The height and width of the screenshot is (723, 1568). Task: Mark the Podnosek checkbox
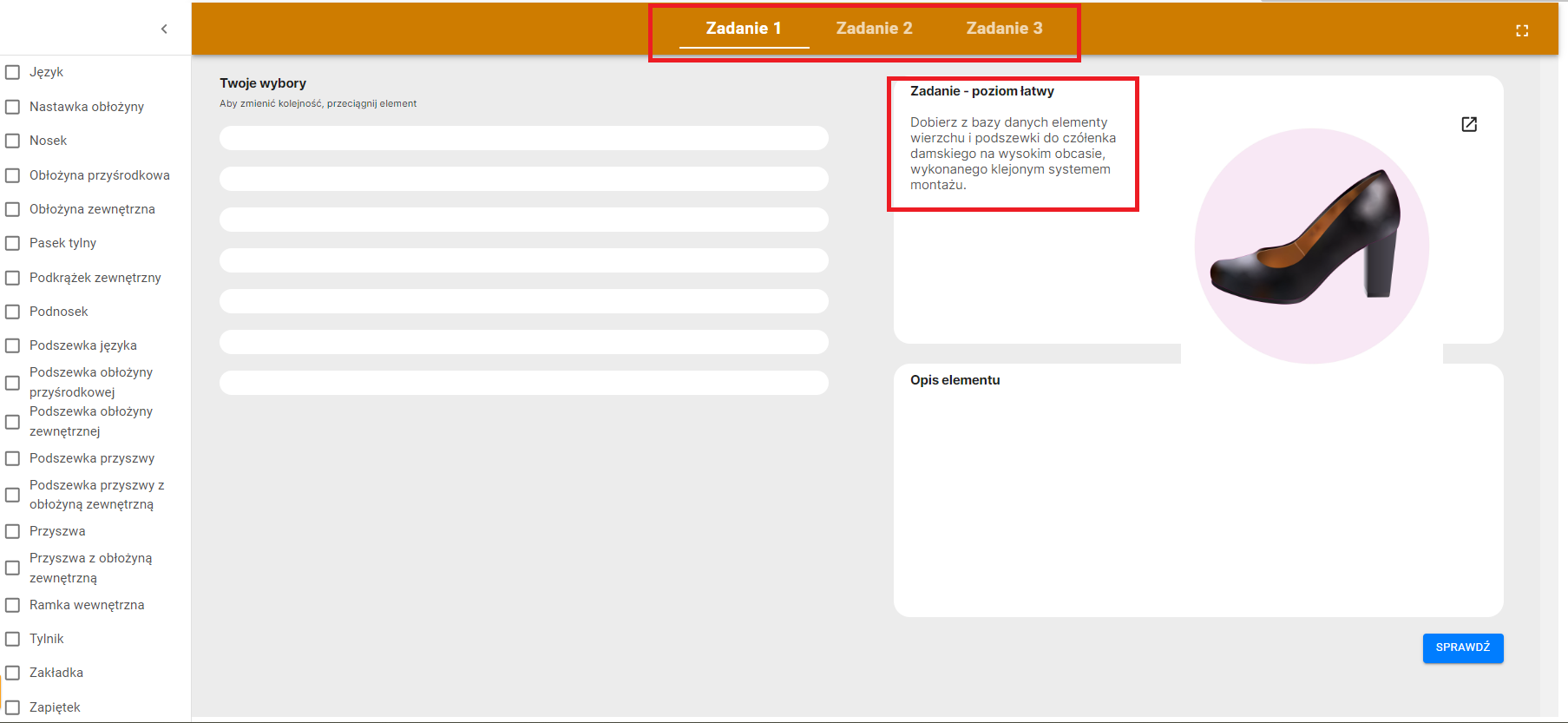pos(13,312)
